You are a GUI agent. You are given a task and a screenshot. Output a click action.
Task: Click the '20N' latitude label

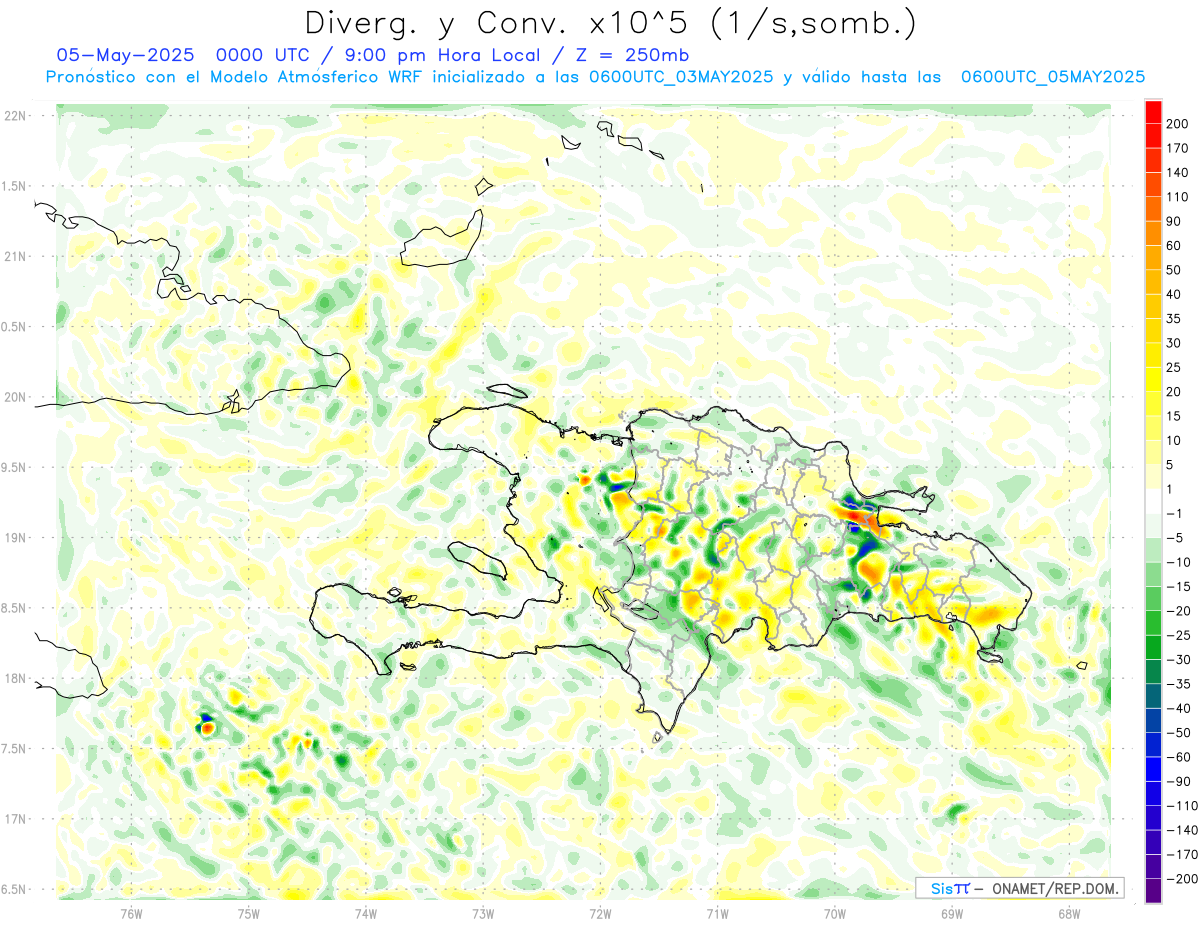tap(15, 397)
